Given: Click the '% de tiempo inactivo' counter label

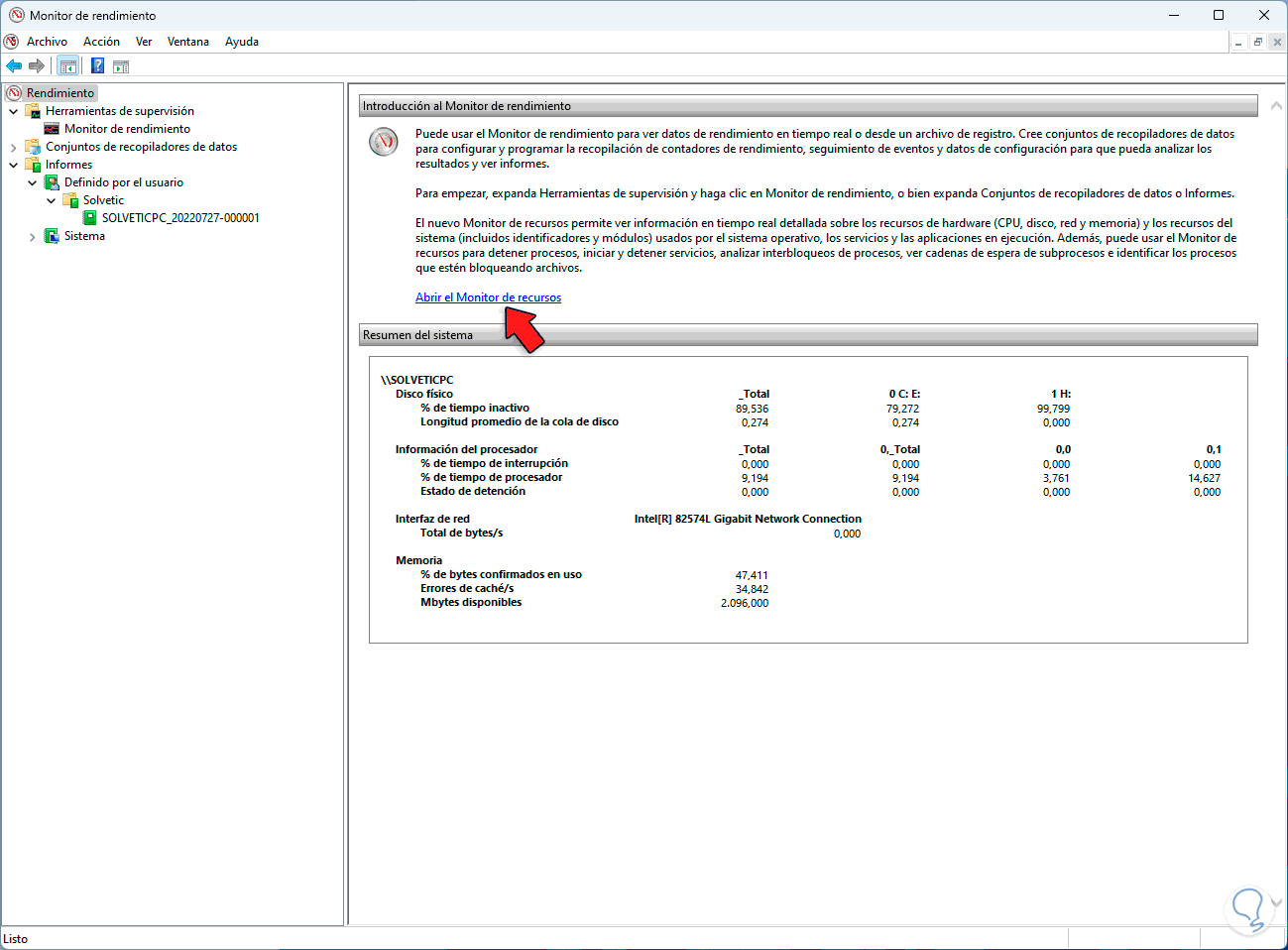Looking at the screenshot, I should click(475, 408).
